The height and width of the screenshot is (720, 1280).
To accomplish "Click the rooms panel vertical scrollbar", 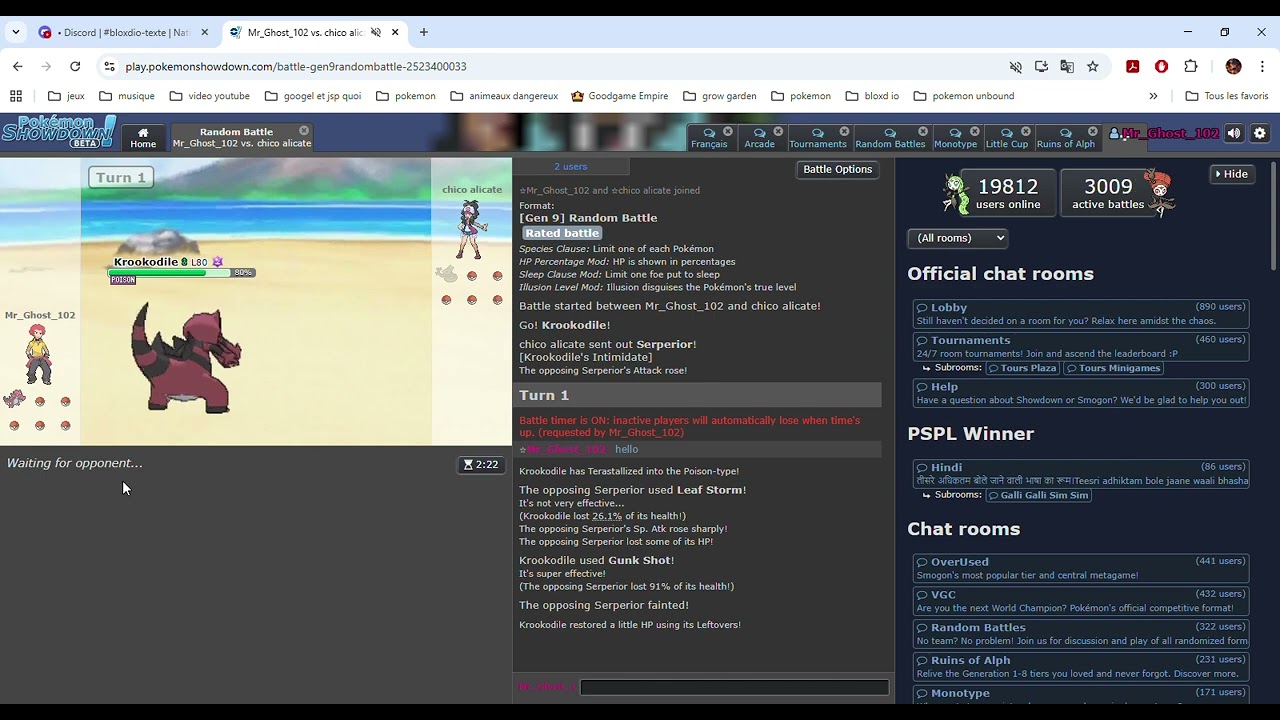I will click(1274, 215).
